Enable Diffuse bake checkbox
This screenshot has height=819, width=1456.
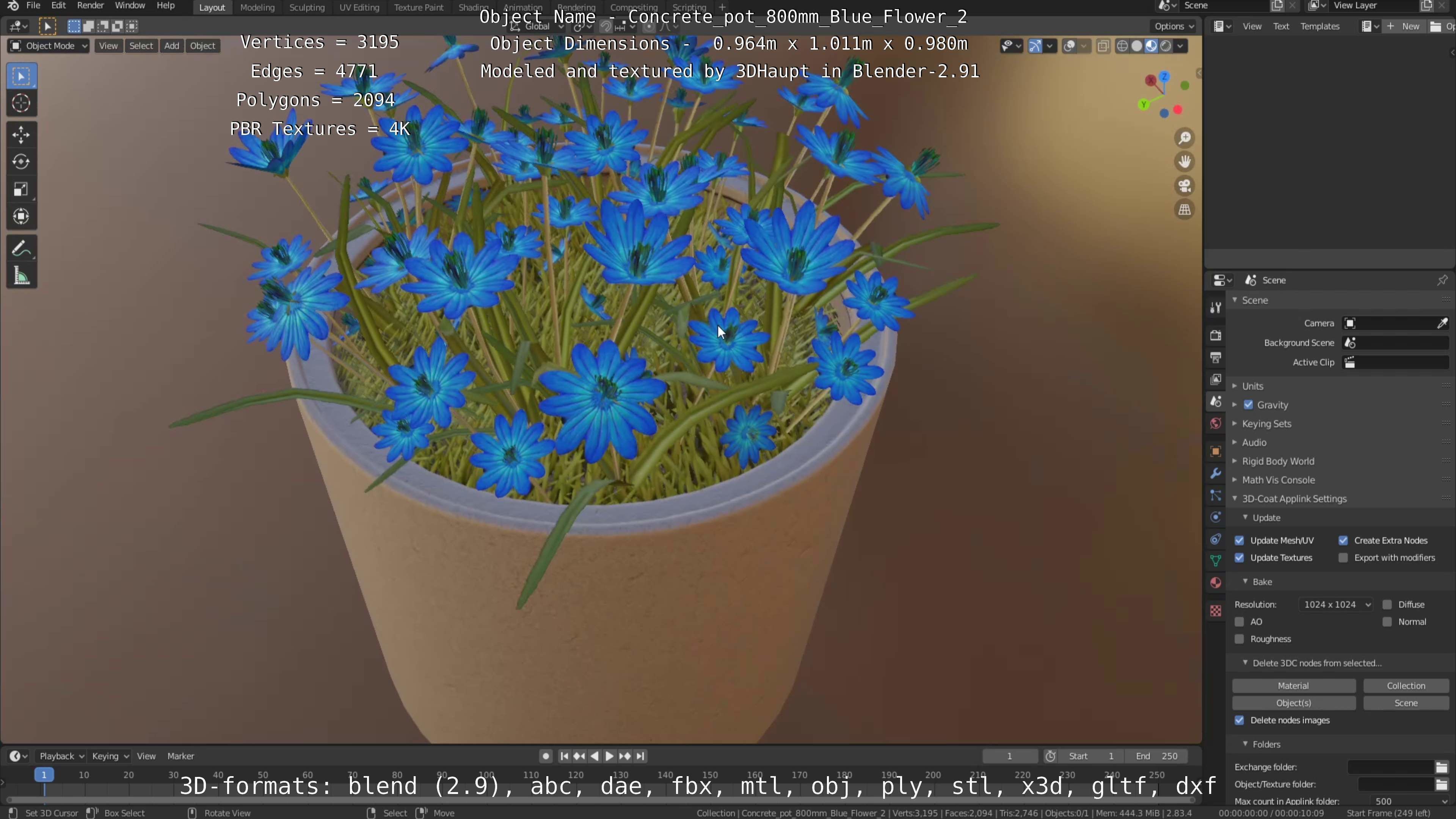(1387, 605)
